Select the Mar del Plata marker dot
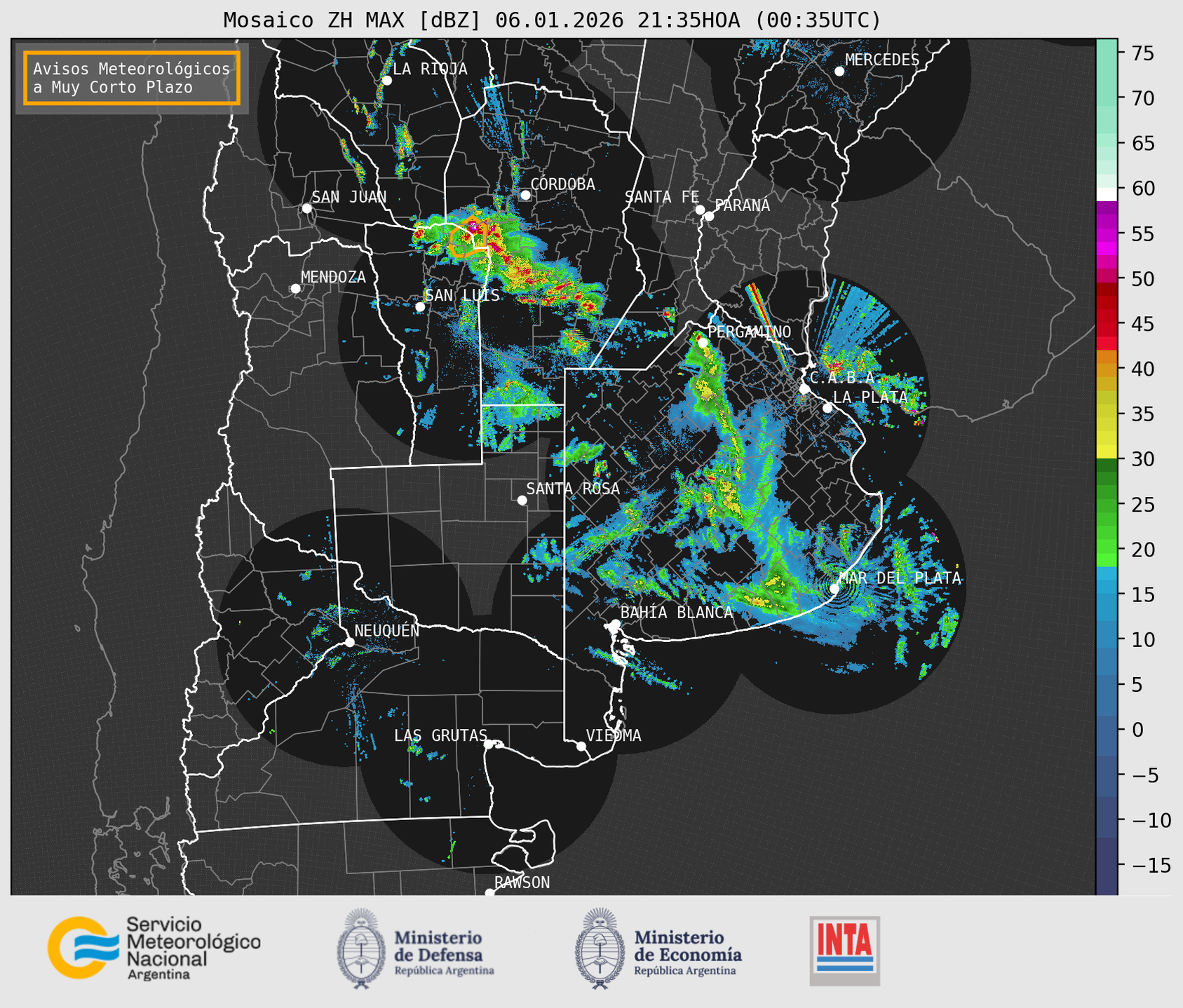Screen dimensions: 1183x1008 (834, 588)
